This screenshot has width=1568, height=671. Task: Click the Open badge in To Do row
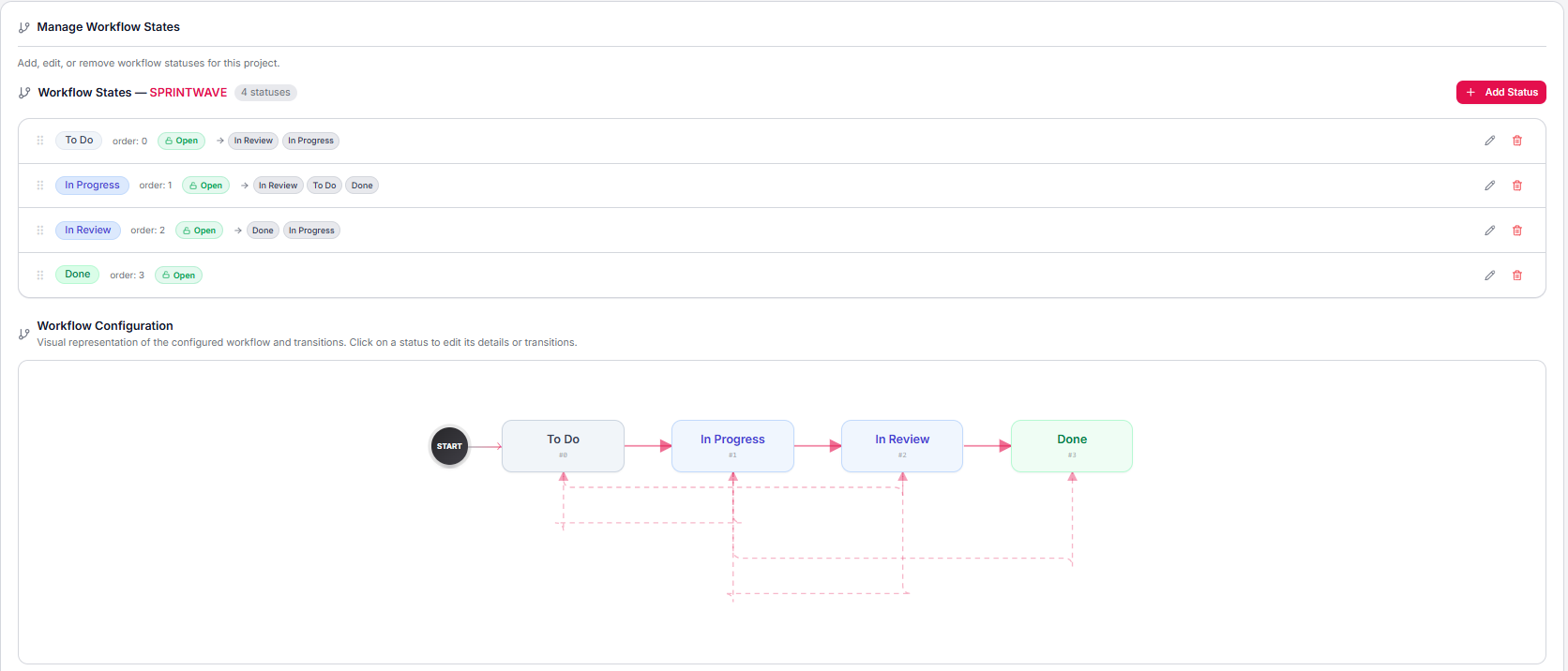[x=181, y=141]
